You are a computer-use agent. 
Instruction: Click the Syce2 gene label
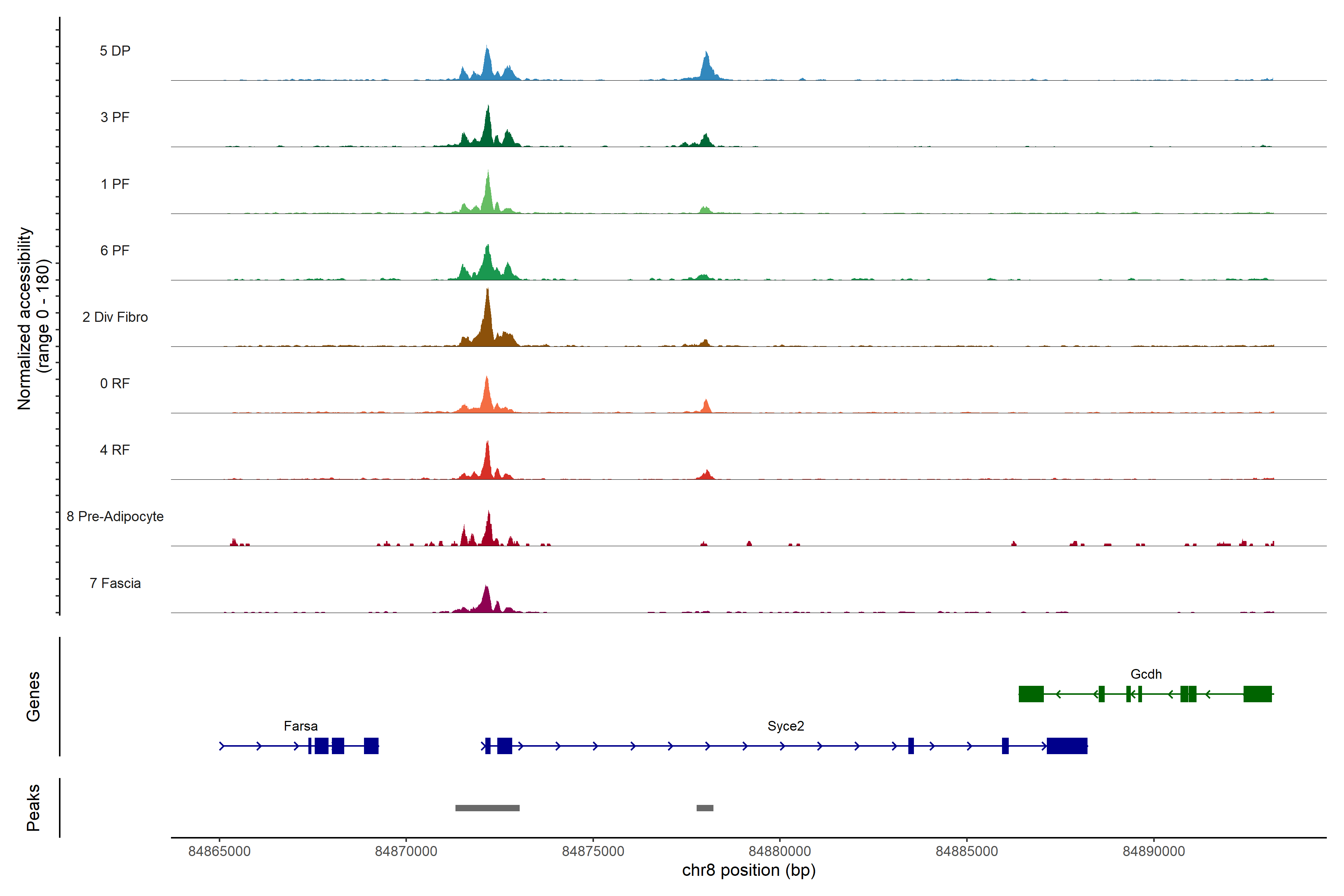tap(786, 726)
